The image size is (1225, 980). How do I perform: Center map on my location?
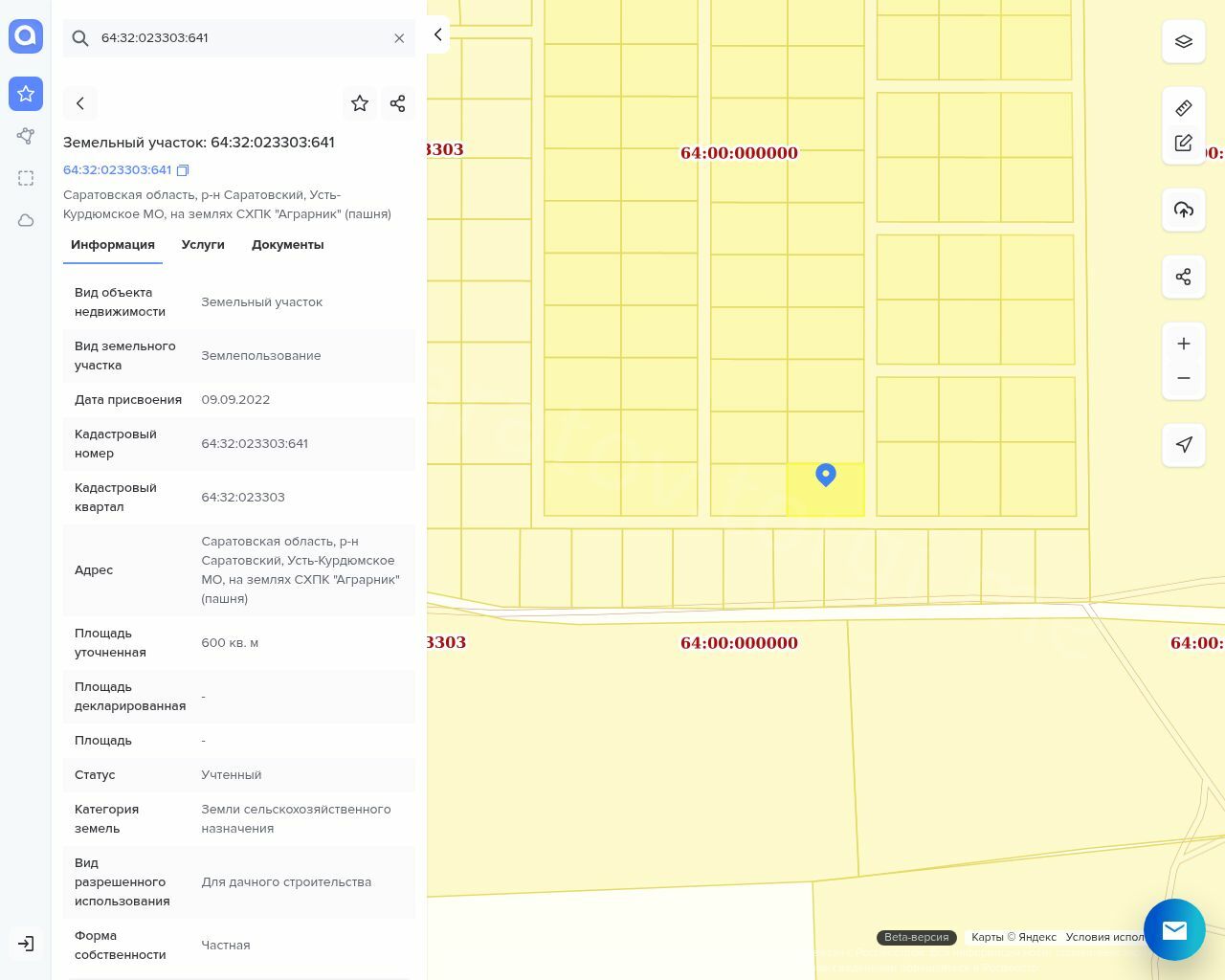coord(1183,445)
